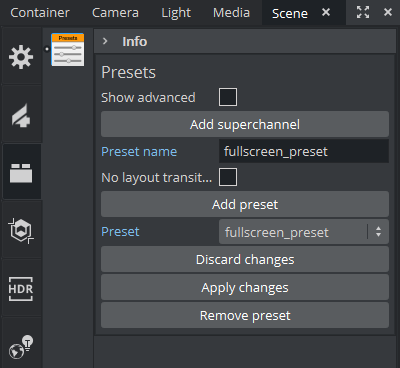Open the gear settings sidebar icon
Viewport: 400px width, 368px height.
[21, 57]
